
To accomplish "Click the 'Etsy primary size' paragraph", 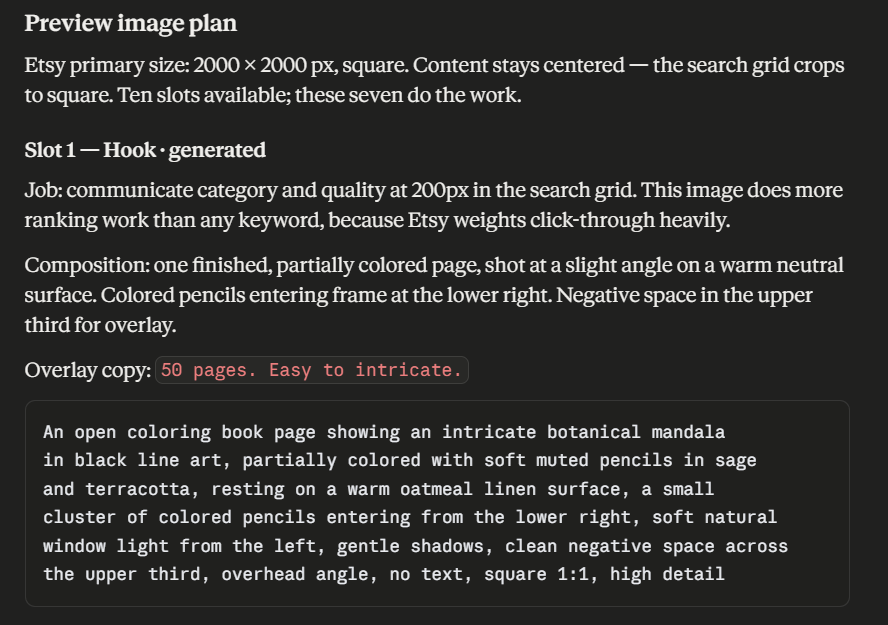I will click(434, 80).
